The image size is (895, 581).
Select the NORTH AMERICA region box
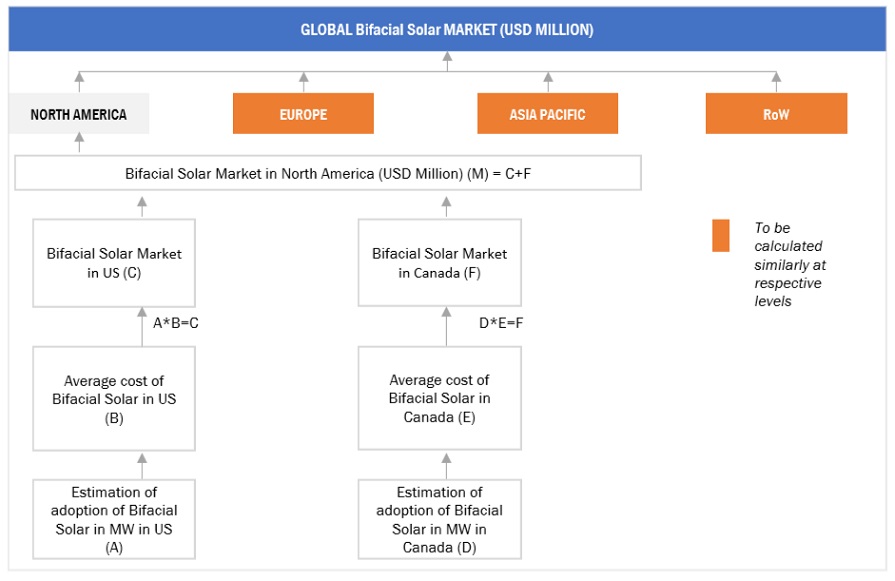coord(79,114)
